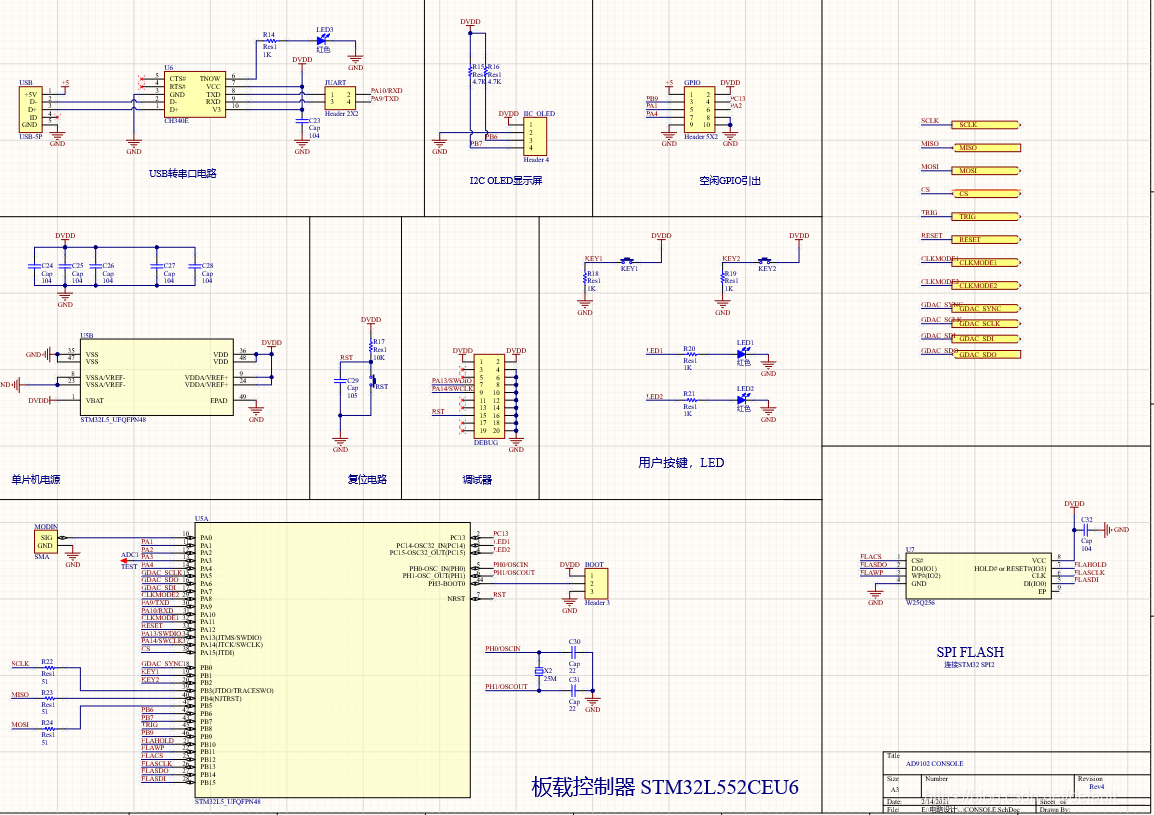Select the BOOT Header 3 component
The image size is (1154, 815).
tap(595, 584)
